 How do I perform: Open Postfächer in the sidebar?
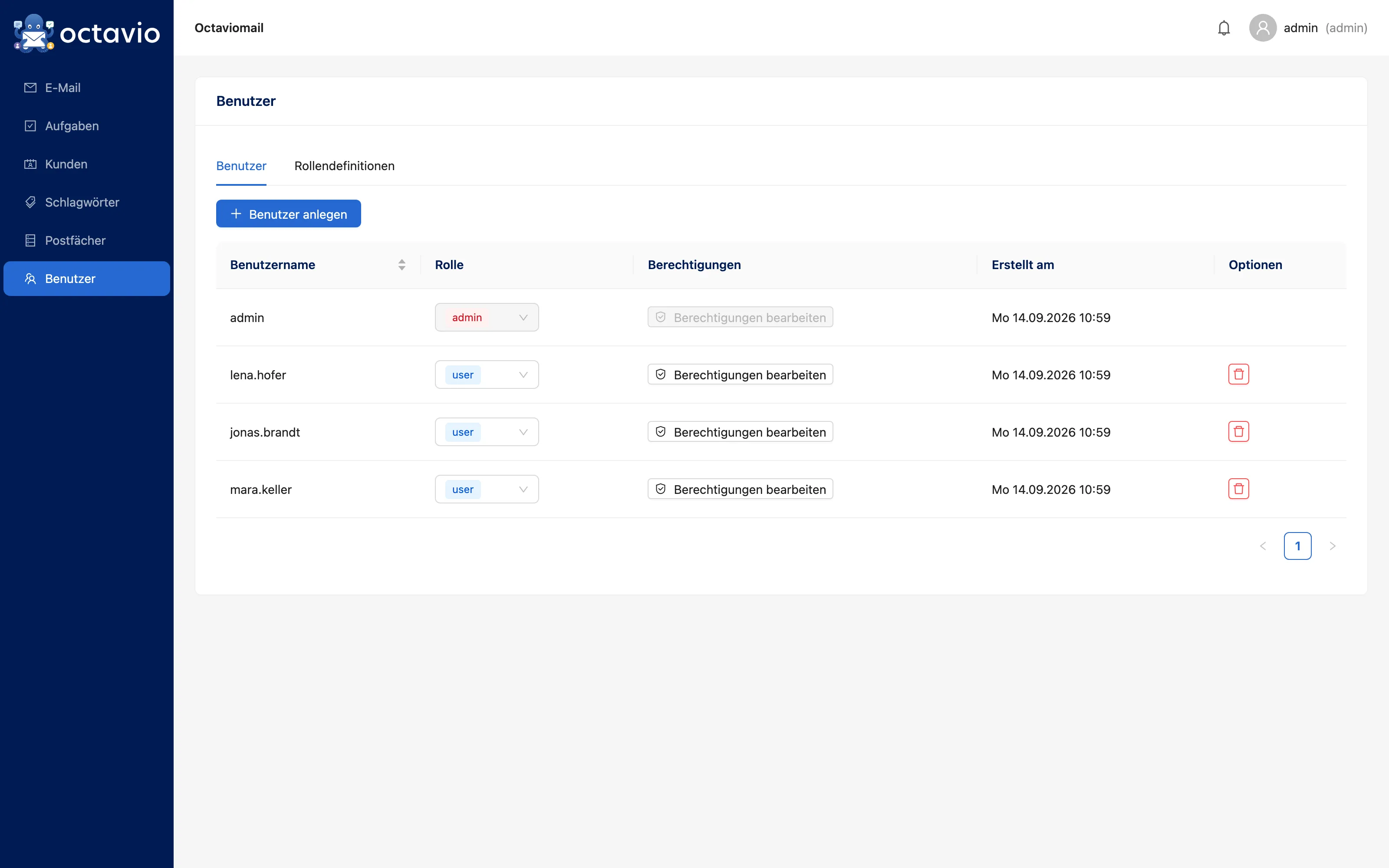(87, 240)
